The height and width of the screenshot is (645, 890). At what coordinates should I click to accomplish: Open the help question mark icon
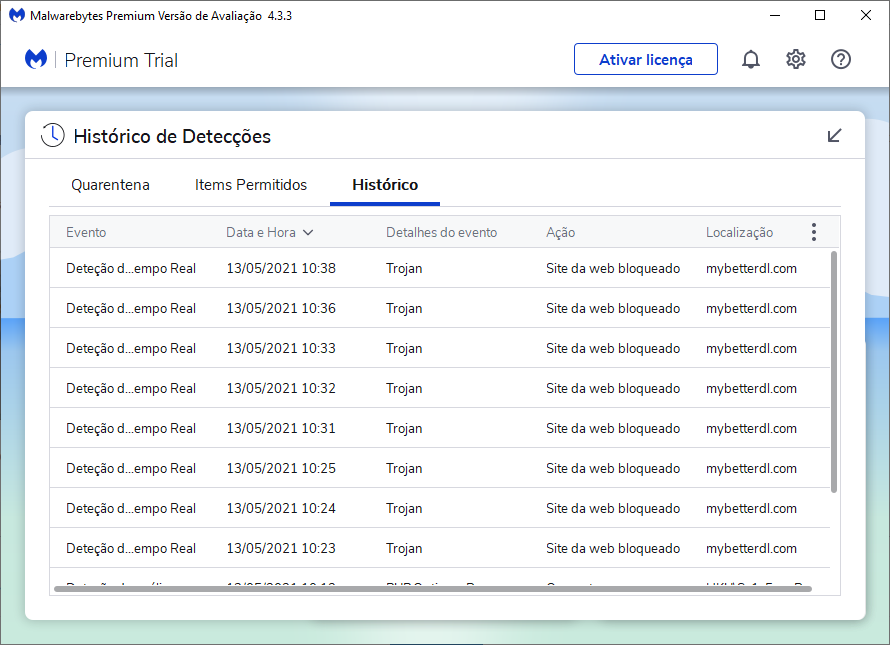pyautogui.click(x=841, y=59)
